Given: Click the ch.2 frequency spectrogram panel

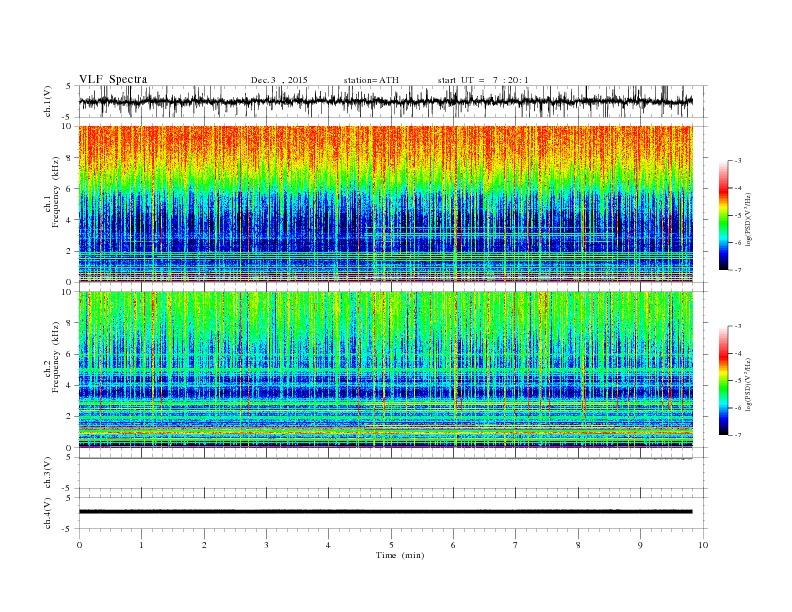Looking at the screenshot, I should click(385, 370).
